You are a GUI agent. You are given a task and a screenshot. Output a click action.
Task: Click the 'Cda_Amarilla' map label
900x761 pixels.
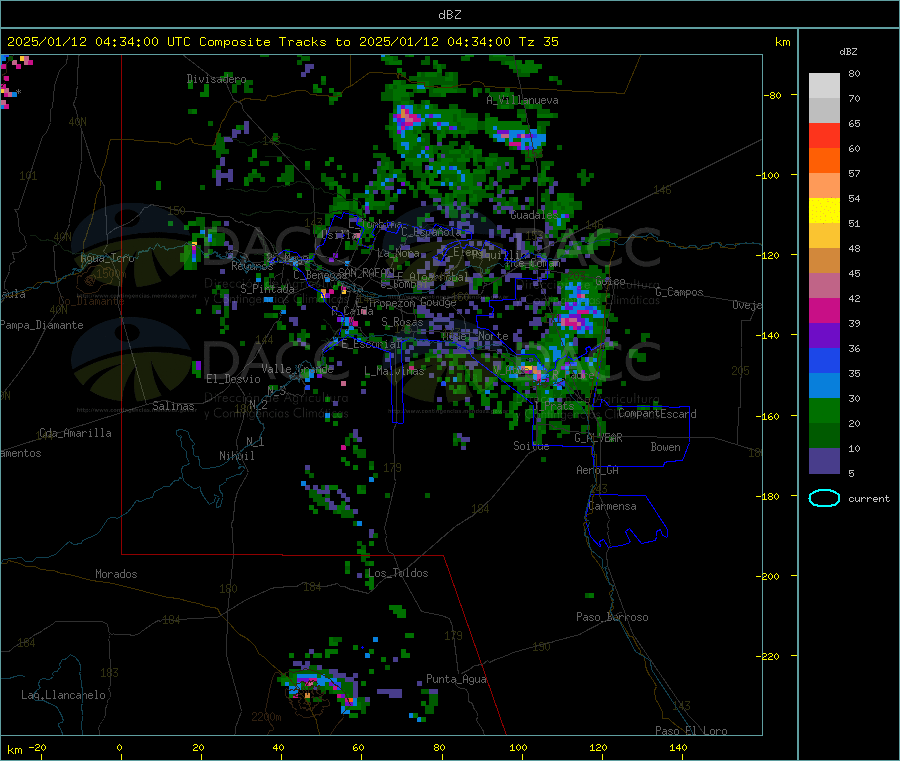point(75,433)
